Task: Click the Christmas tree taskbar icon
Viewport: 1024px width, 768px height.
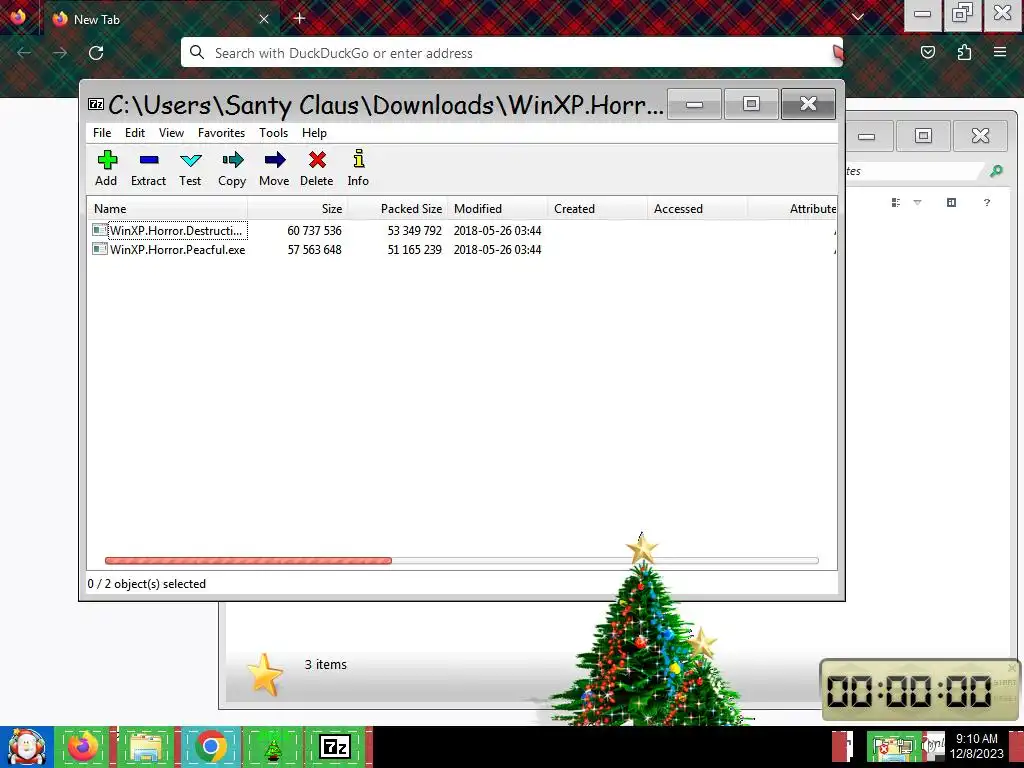Action: pos(273,746)
